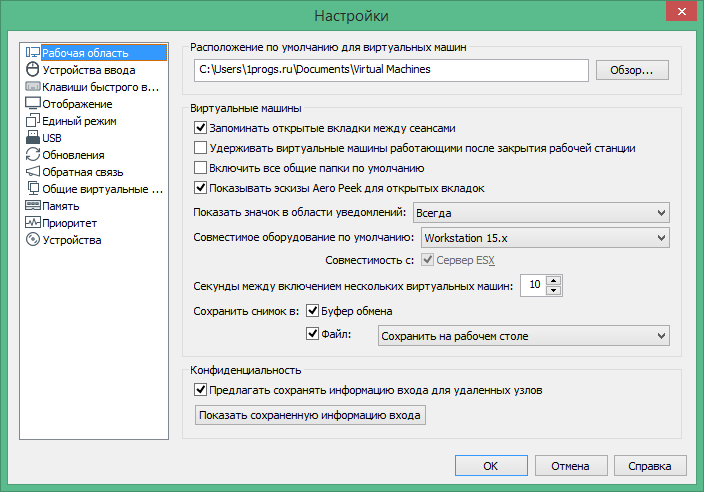
Task: Open the Показать значок в области уведомлений dropdown
Action: pos(541,212)
